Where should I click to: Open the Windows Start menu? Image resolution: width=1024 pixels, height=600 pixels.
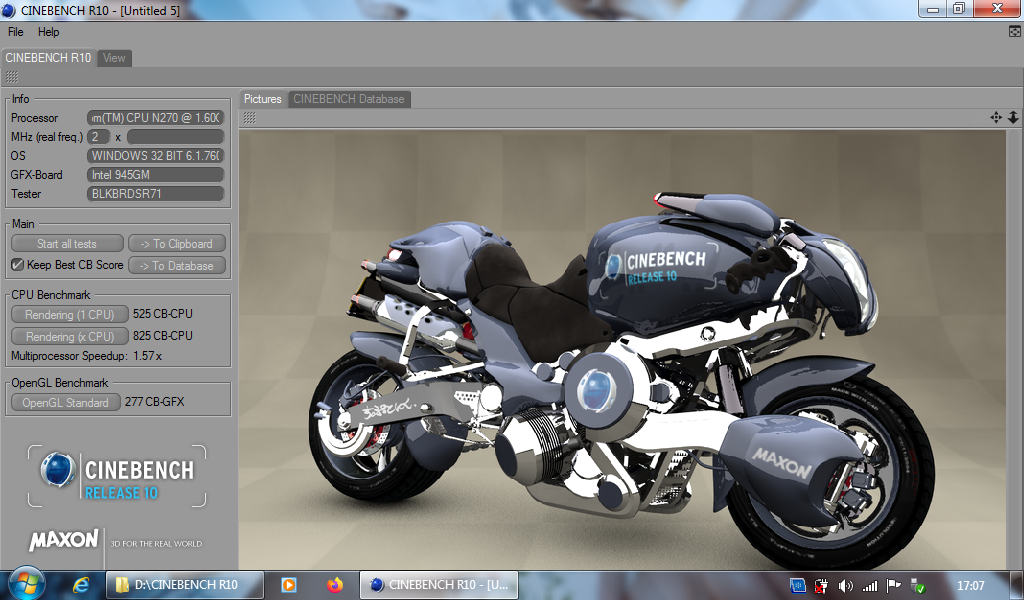pos(24,584)
